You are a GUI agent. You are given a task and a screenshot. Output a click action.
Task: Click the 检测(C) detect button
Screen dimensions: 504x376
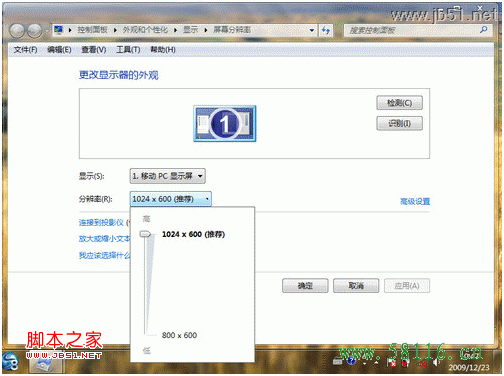tap(399, 103)
